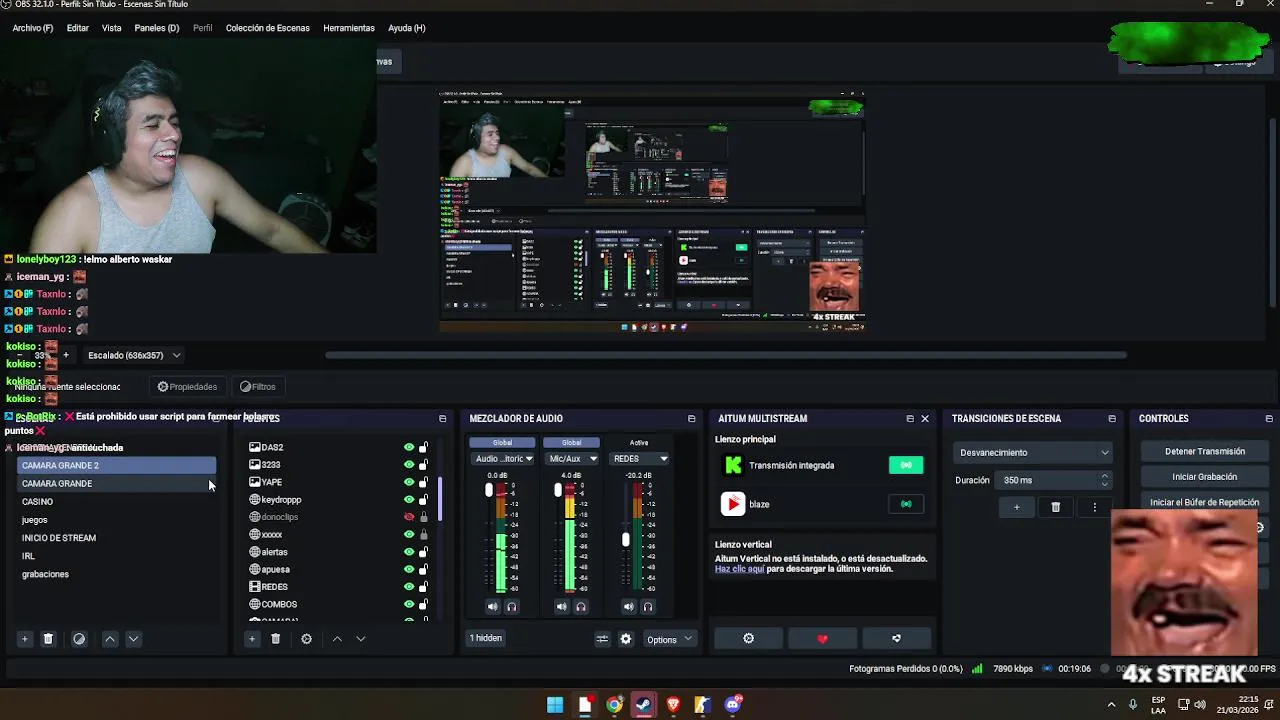Click Detener Transmisión button

click(x=1205, y=451)
